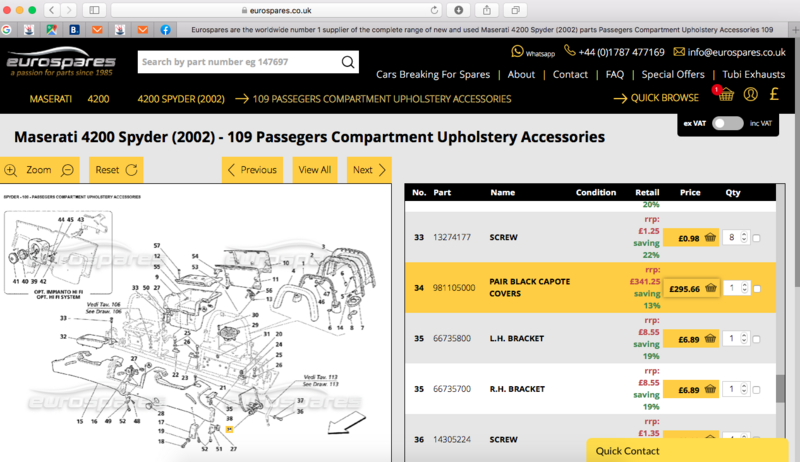Adjust quantity stepper for capote covers

(744, 288)
